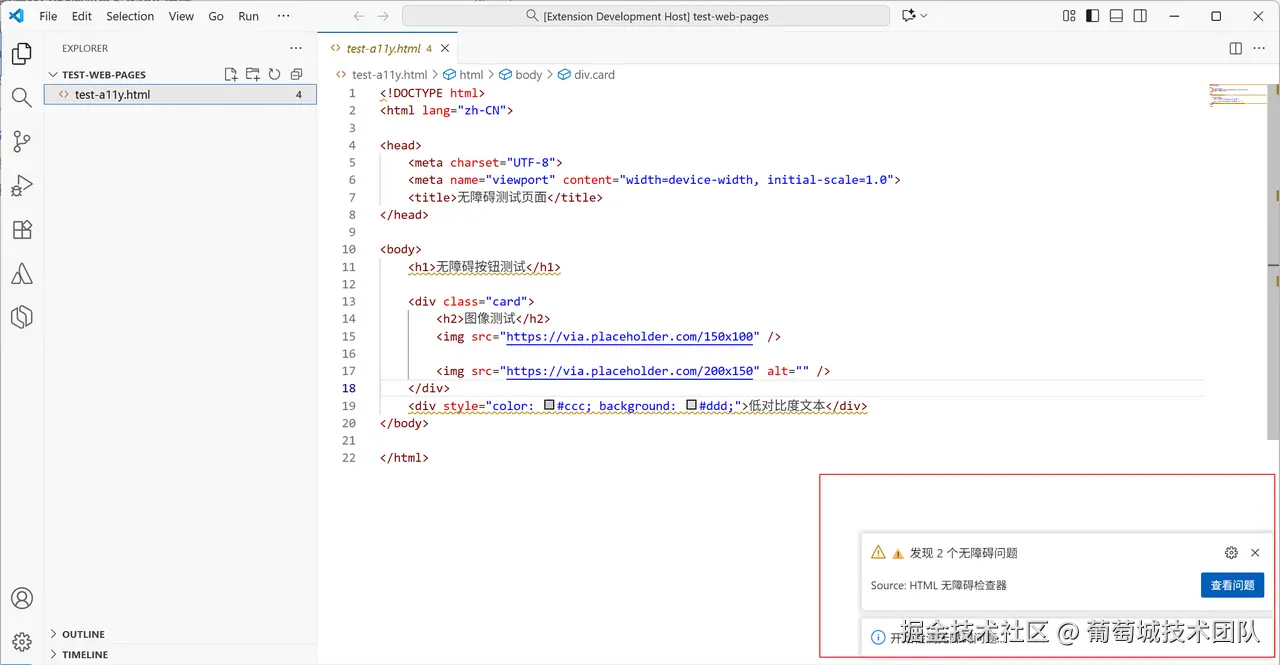Open the test-a11y.html breadcrumb
Screen dimensions: 1280x665
click(x=382, y=74)
